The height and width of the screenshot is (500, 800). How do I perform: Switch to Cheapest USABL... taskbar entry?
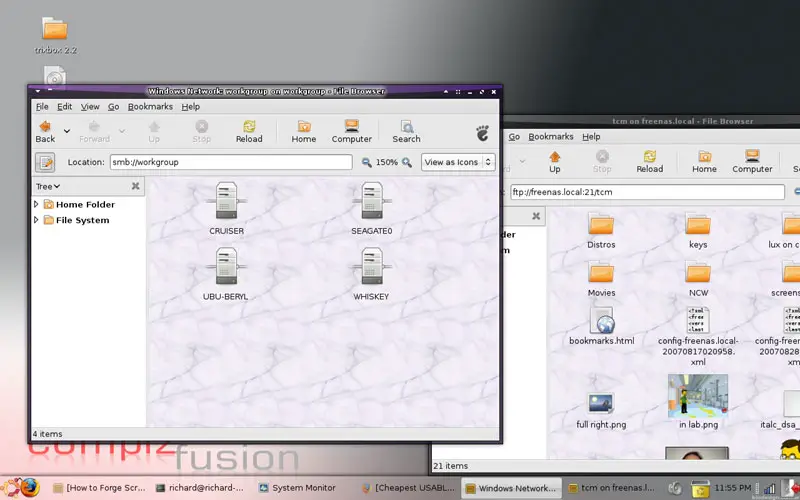(408, 488)
